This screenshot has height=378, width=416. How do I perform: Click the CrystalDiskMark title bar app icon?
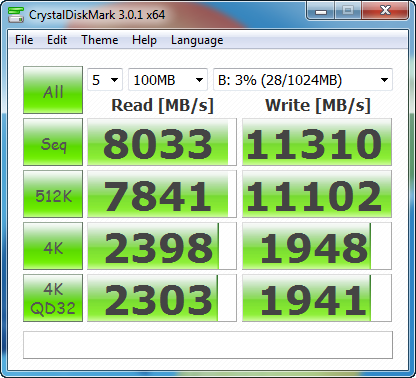pyautogui.click(x=16, y=14)
